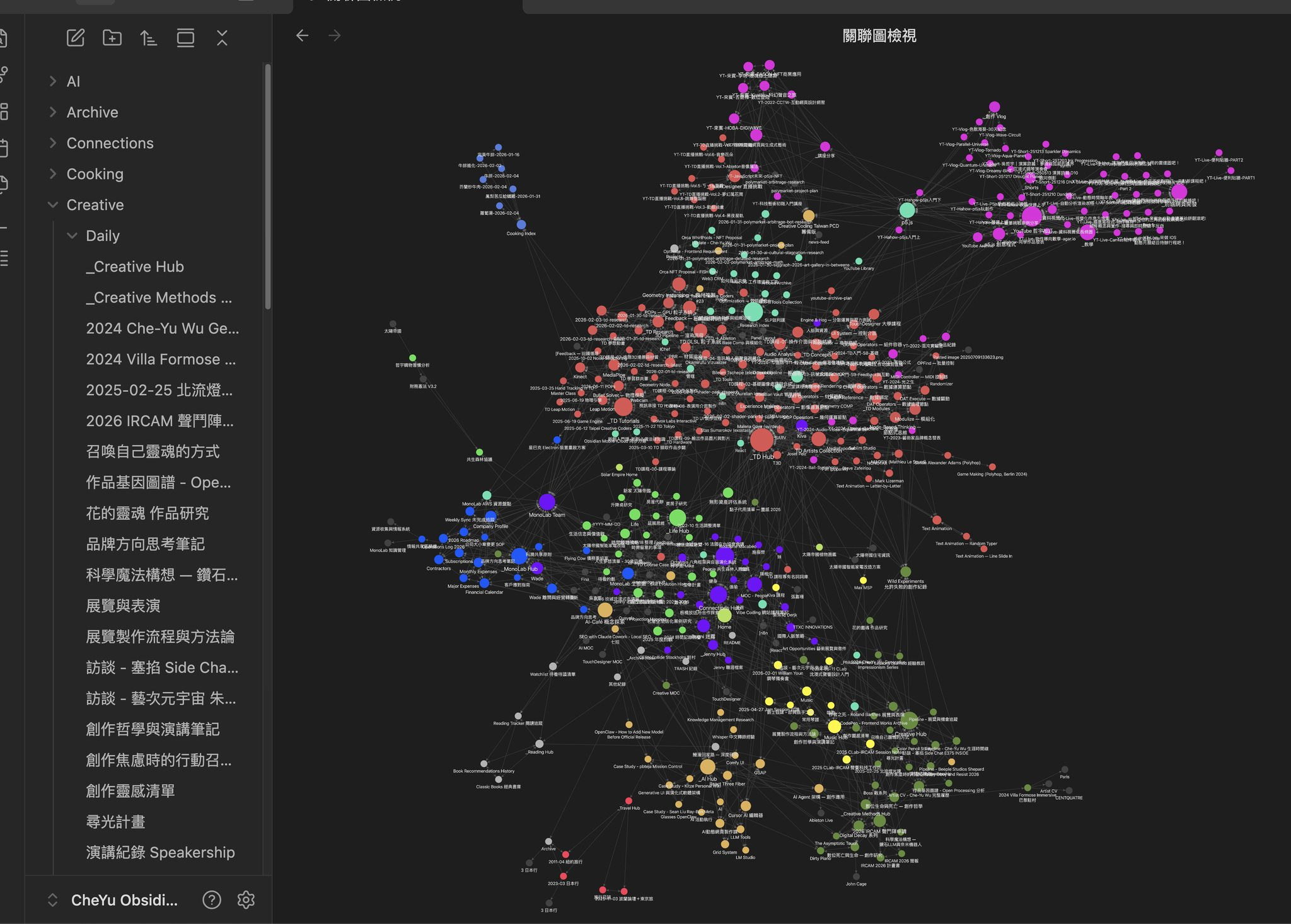Click the help question mark icon at bottom
The image size is (1291, 924).
click(x=212, y=900)
